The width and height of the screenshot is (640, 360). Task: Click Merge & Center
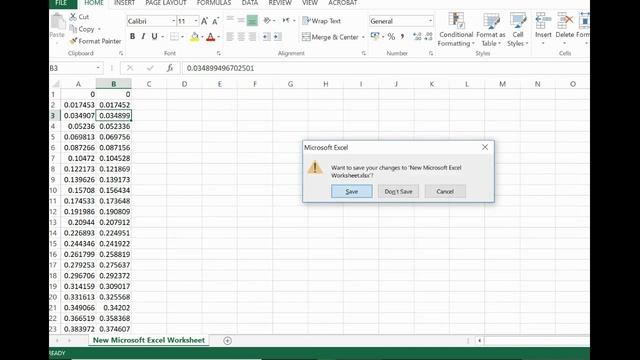pyautogui.click(x=330, y=37)
